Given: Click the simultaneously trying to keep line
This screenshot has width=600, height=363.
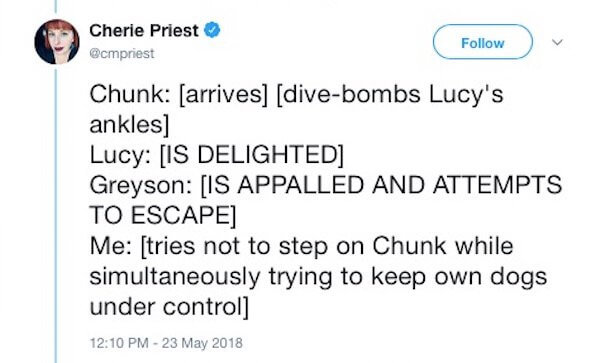Looking at the screenshot, I should pos(318,277).
